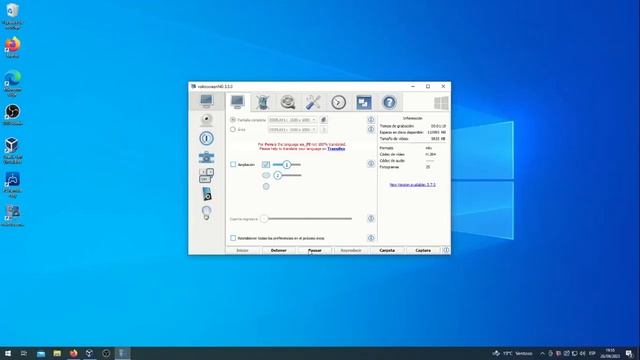Switch to the hard disk format tab
This screenshot has height=360, width=640.
[x=288, y=102]
